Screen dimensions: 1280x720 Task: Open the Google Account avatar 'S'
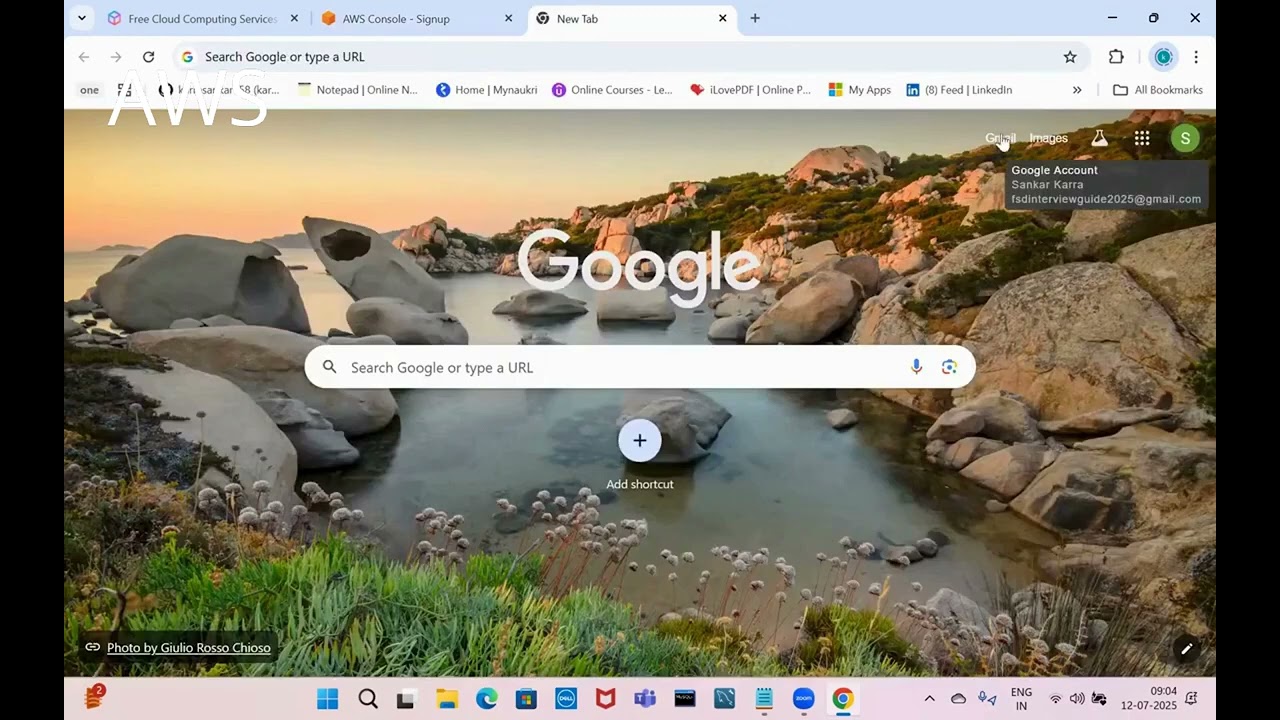(x=1185, y=139)
